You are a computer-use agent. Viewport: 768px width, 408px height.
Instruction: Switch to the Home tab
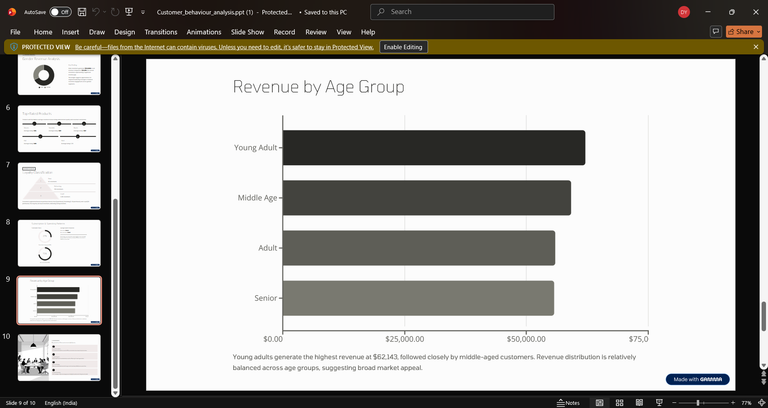tap(43, 32)
